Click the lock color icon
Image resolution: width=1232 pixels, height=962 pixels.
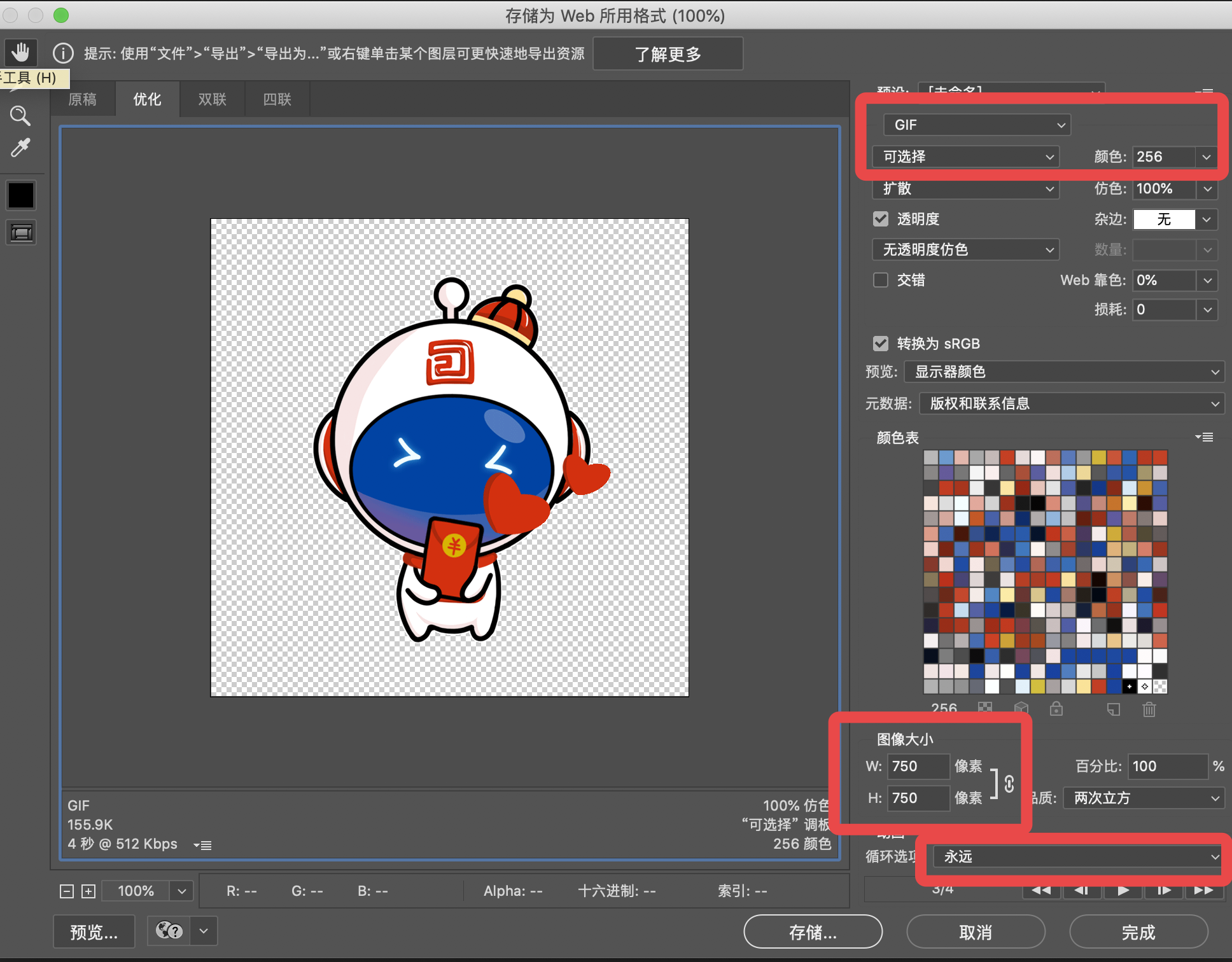coord(1056,709)
